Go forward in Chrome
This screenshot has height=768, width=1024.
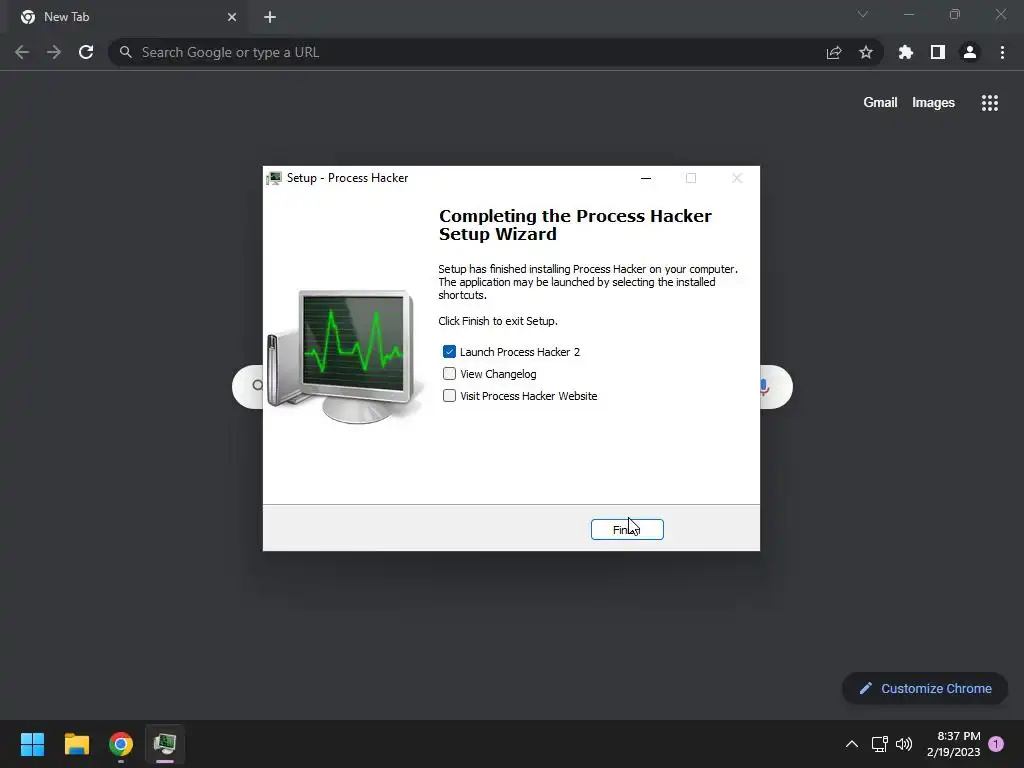54,52
